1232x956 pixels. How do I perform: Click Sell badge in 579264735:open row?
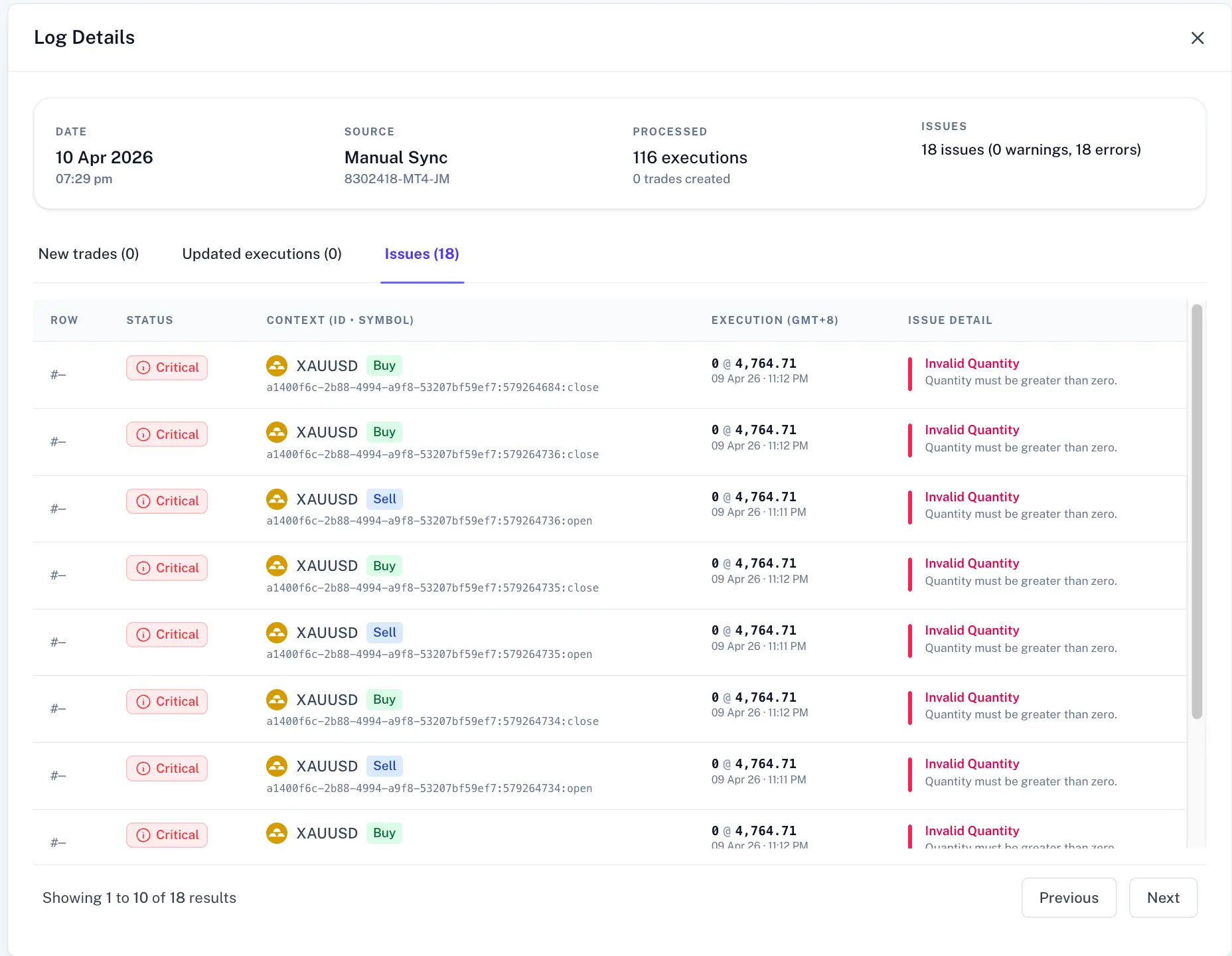[384, 633]
